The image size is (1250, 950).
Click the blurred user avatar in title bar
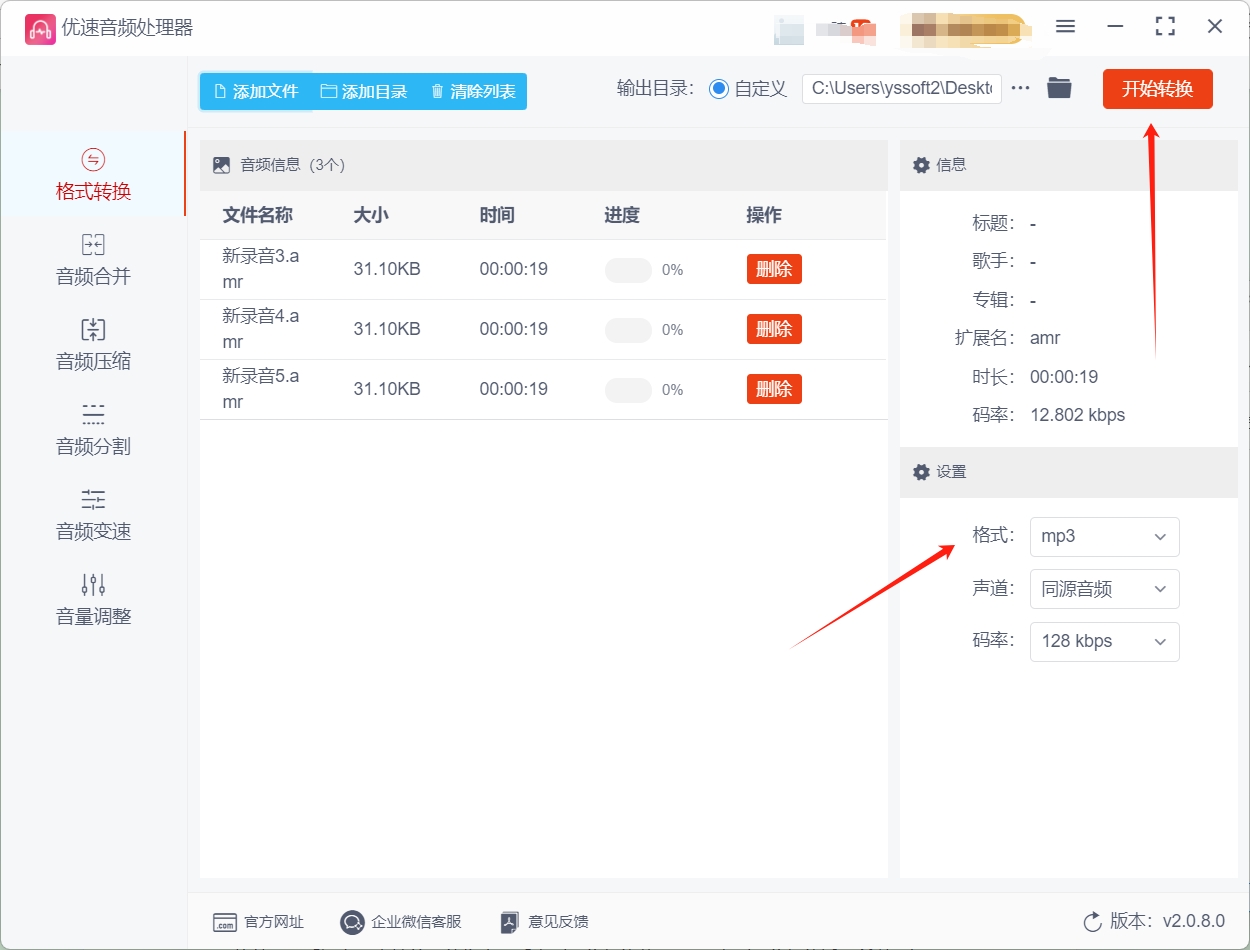[x=790, y=30]
